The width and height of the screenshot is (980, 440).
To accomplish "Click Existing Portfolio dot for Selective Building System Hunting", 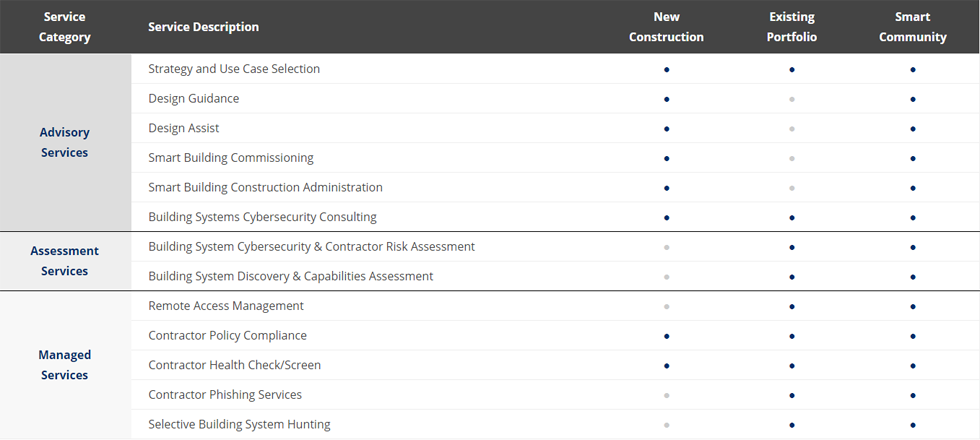I will 792,425.
